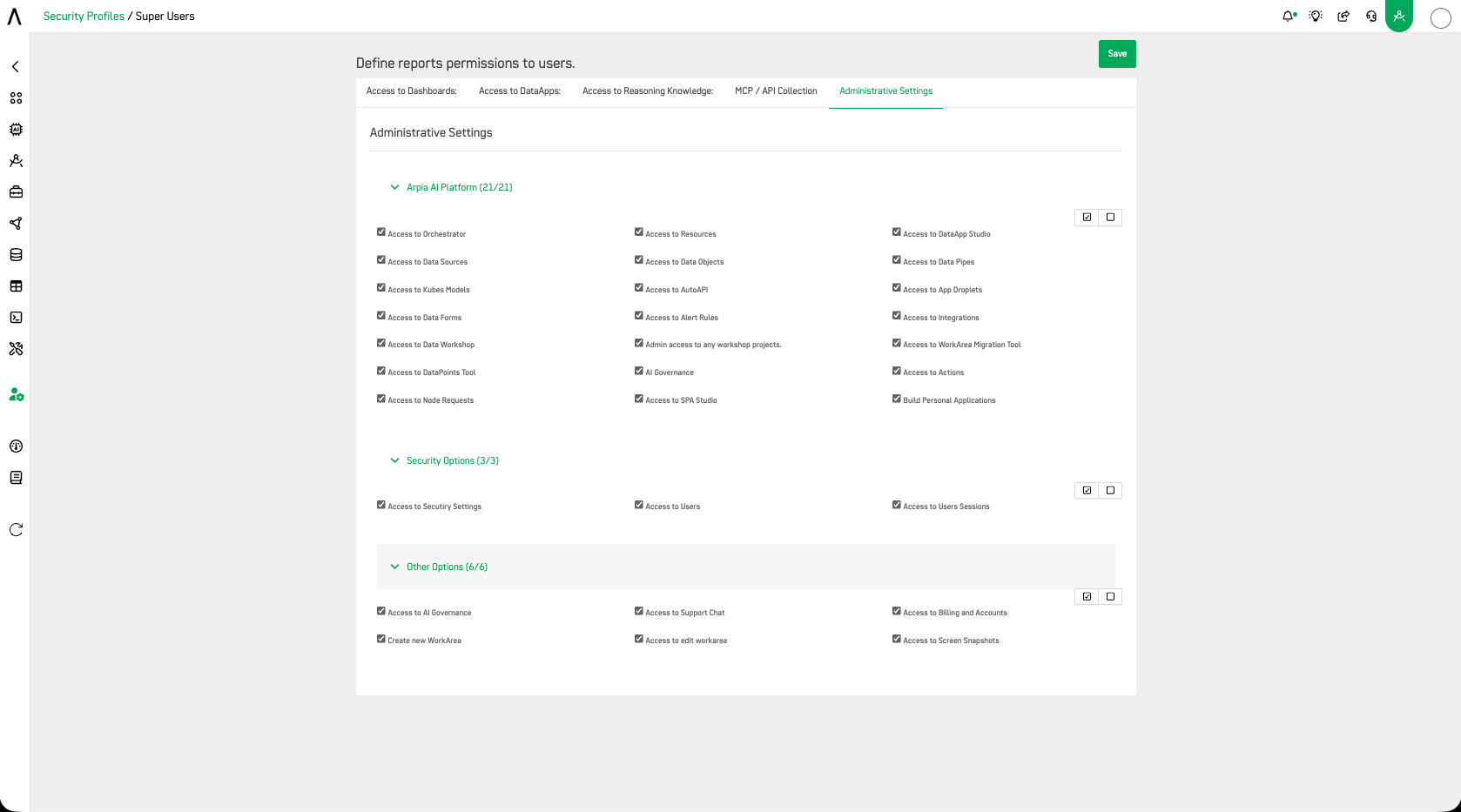Open the AI chip icon in sidebar
Screen dimensions: 1461x812
pyautogui.click(x=16, y=130)
